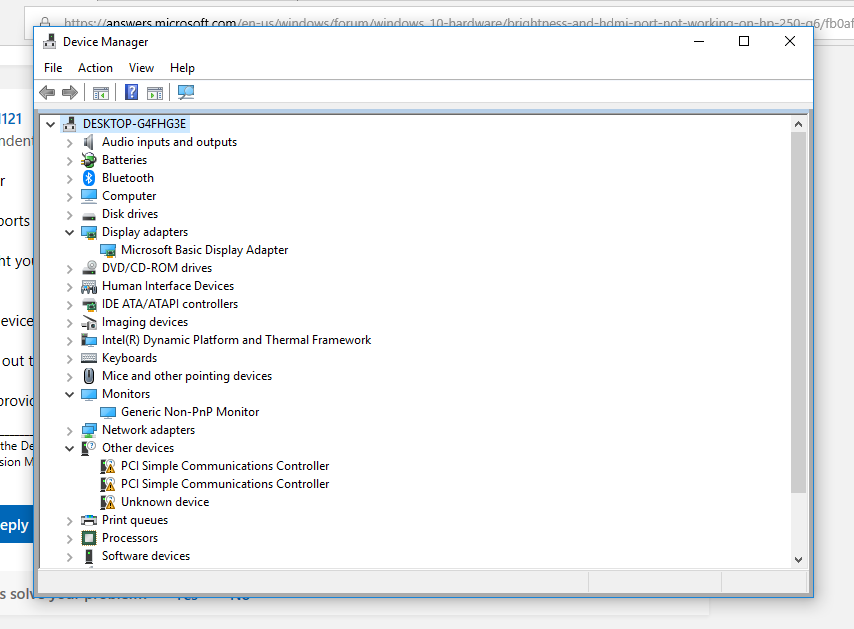Click the Software devices category icon
Screen dimensions: 854x629
coord(89,556)
